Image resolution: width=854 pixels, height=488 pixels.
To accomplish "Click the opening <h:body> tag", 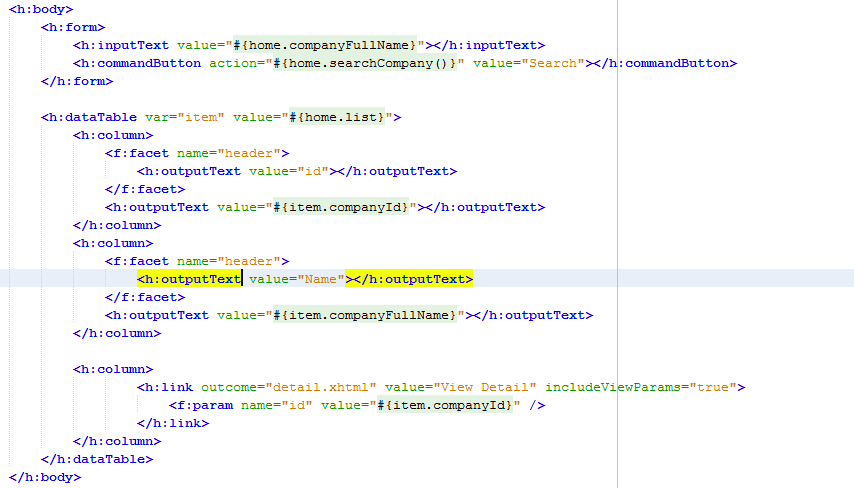I will point(41,9).
